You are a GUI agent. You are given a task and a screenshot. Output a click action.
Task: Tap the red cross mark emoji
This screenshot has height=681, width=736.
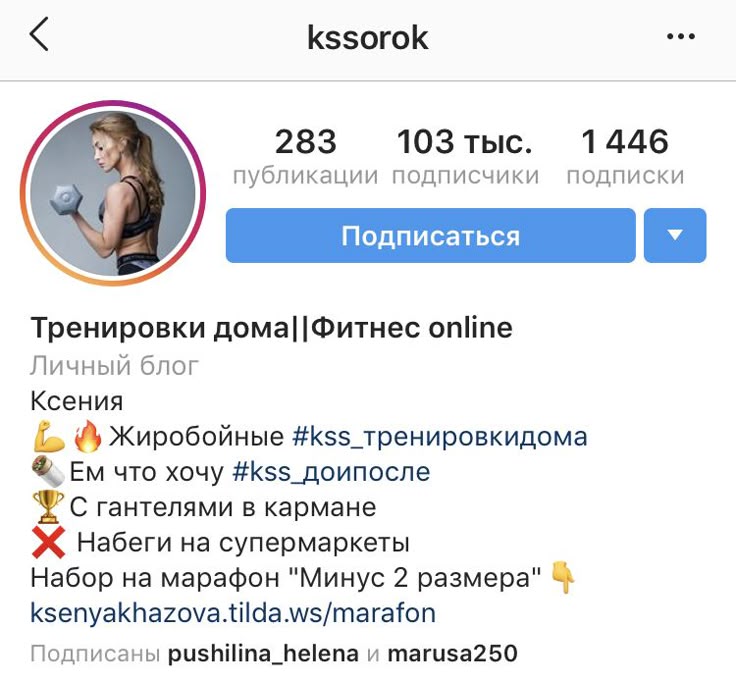pyautogui.click(x=48, y=543)
